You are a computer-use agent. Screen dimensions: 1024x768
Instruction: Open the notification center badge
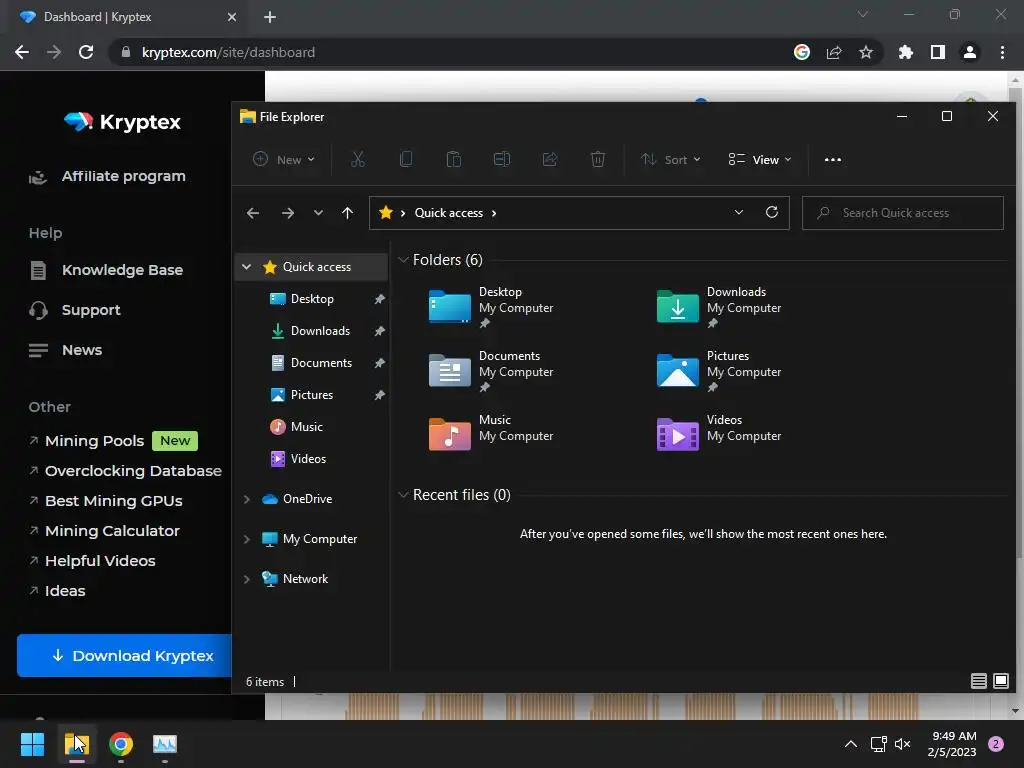(996, 744)
